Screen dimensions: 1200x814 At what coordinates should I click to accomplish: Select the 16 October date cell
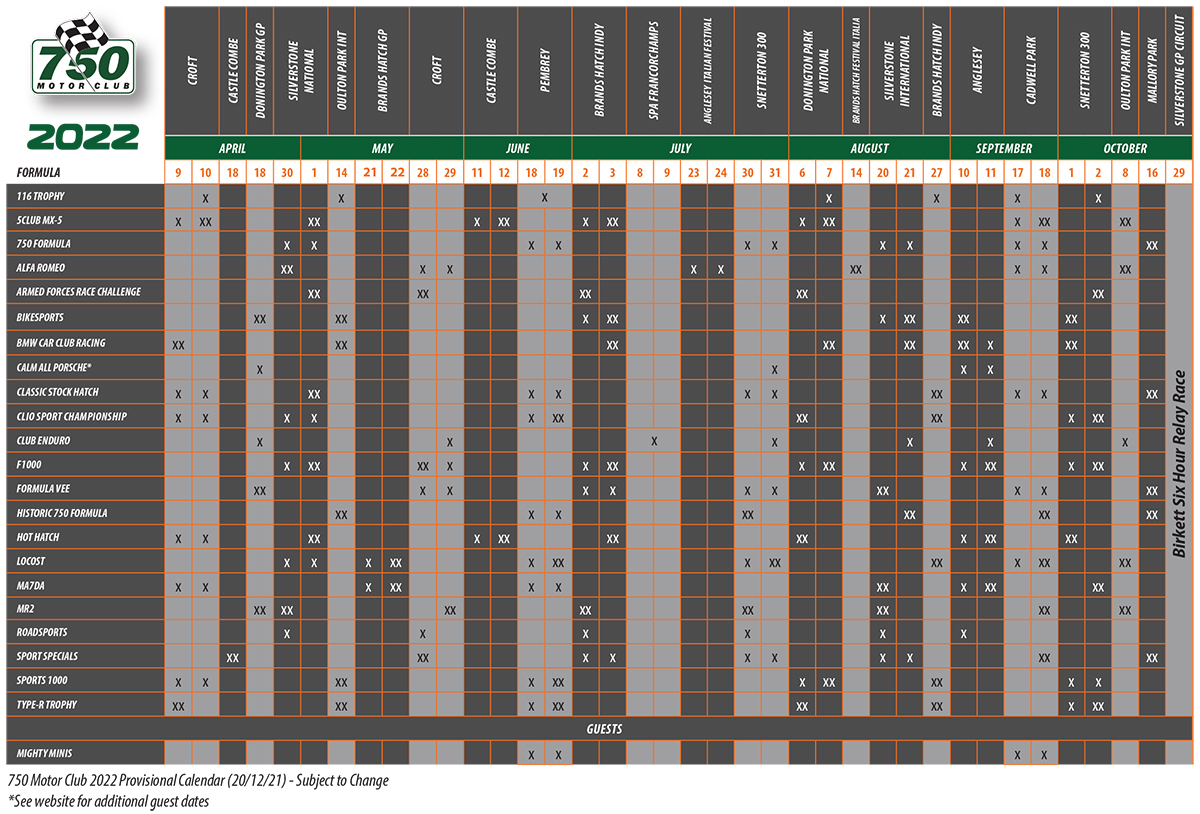pos(1152,171)
